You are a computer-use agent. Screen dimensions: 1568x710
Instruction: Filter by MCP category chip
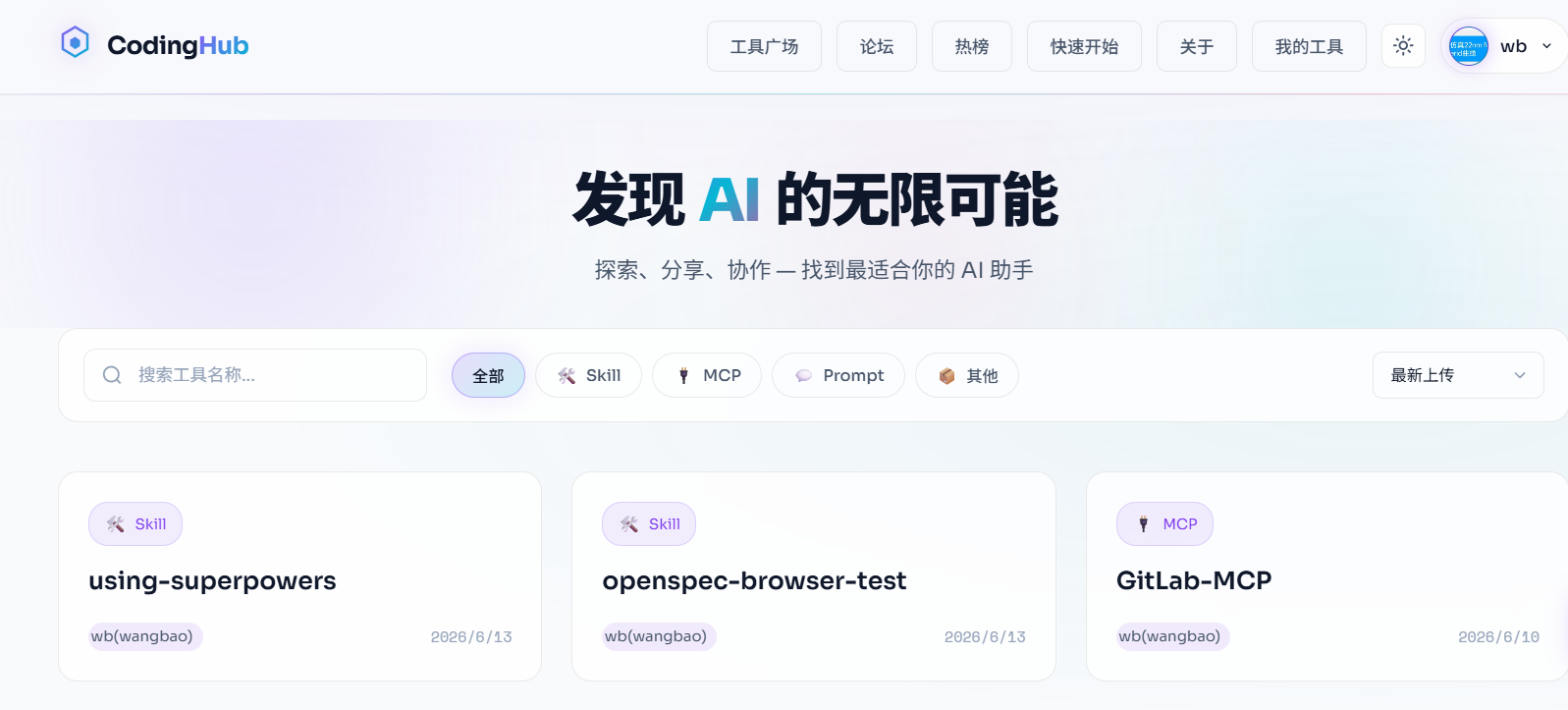(x=707, y=375)
